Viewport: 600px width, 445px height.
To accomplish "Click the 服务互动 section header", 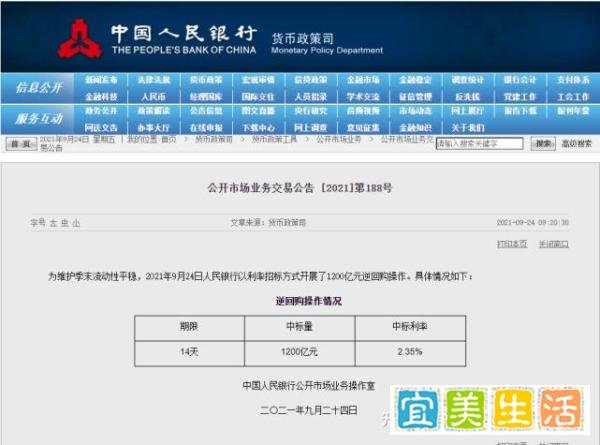I will (x=39, y=119).
